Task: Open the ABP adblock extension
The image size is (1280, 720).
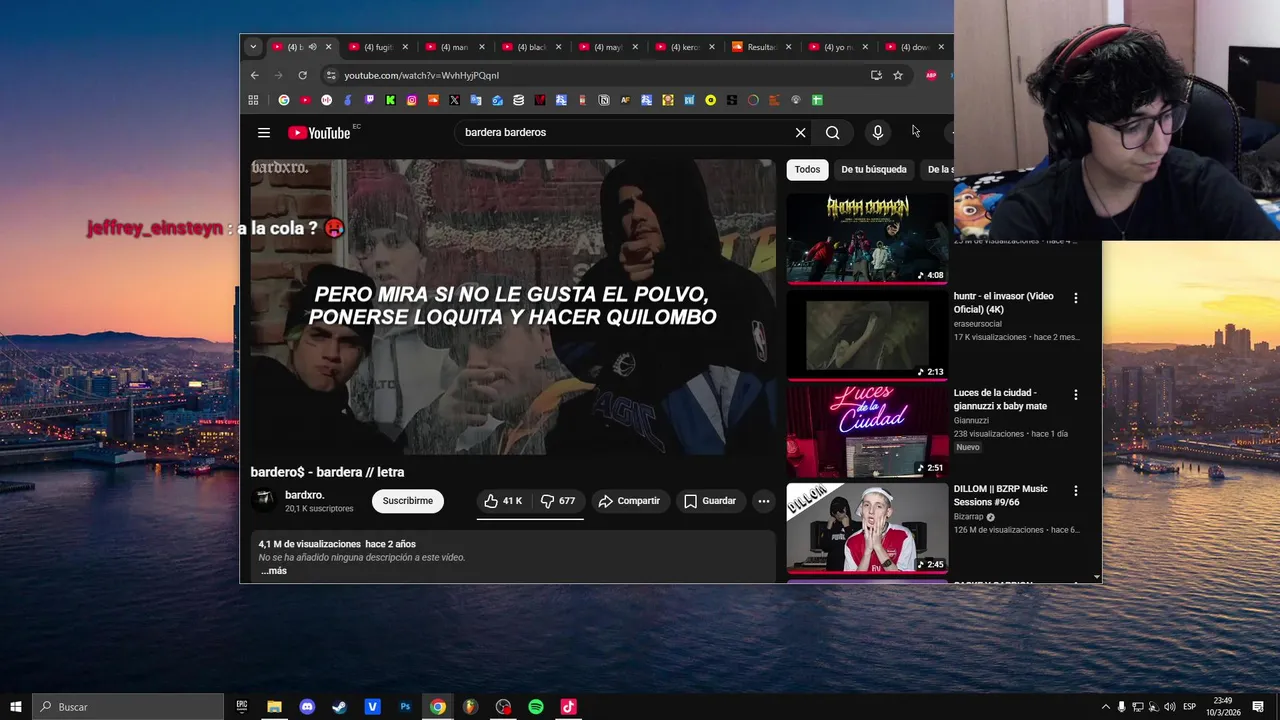Action: click(931, 75)
